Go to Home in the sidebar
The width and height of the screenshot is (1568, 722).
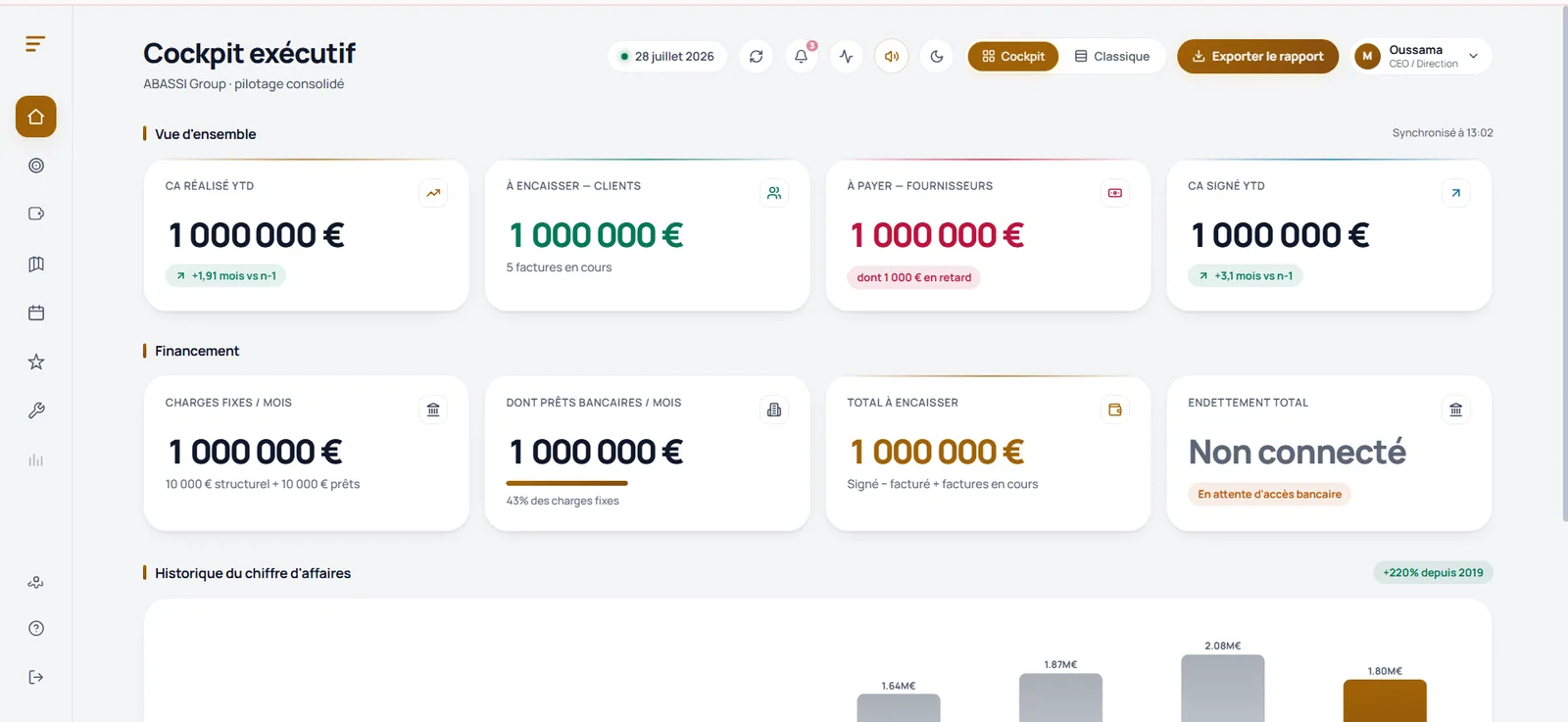[36, 117]
